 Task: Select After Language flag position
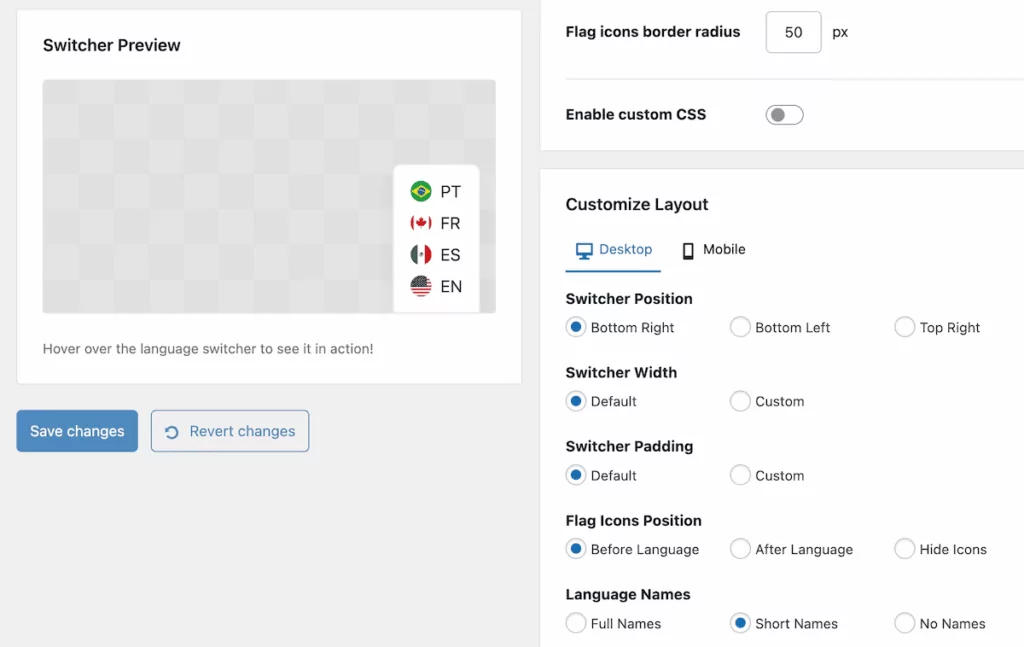click(x=740, y=549)
